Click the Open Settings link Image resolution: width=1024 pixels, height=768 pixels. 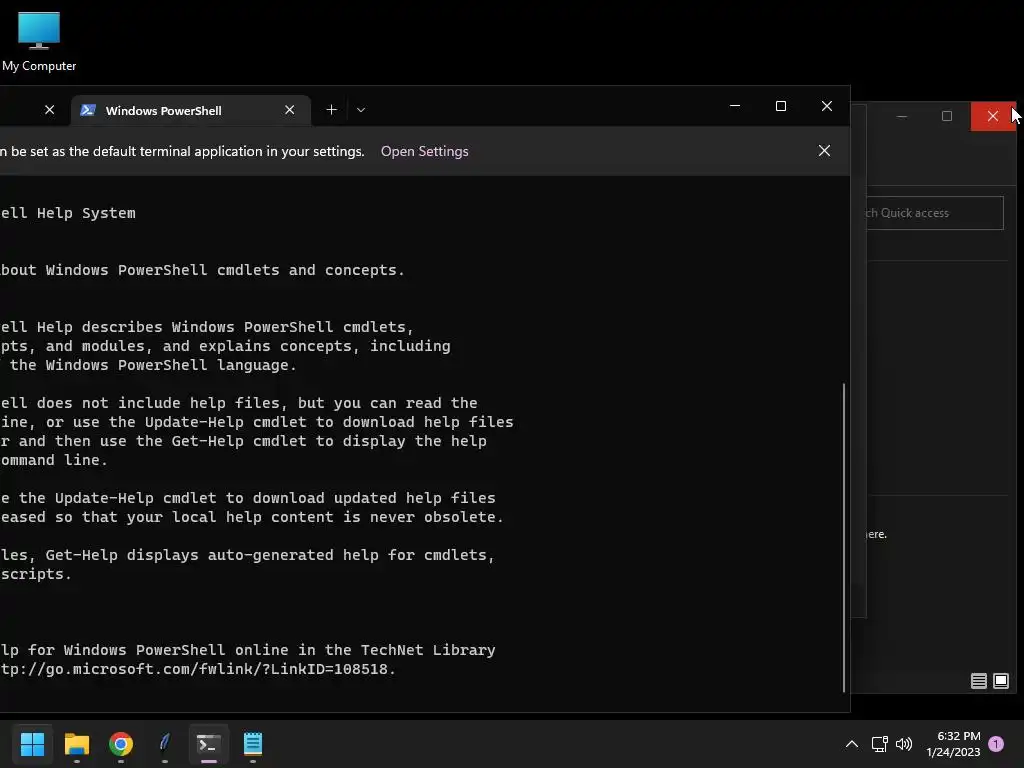pyautogui.click(x=424, y=151)
